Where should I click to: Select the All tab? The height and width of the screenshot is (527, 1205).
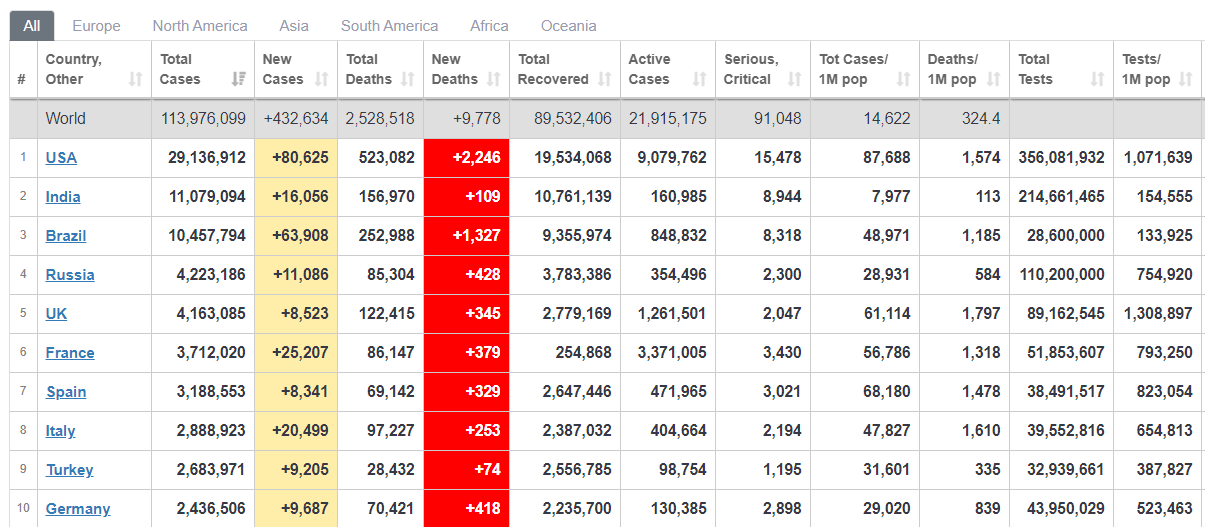pos(32,26)
